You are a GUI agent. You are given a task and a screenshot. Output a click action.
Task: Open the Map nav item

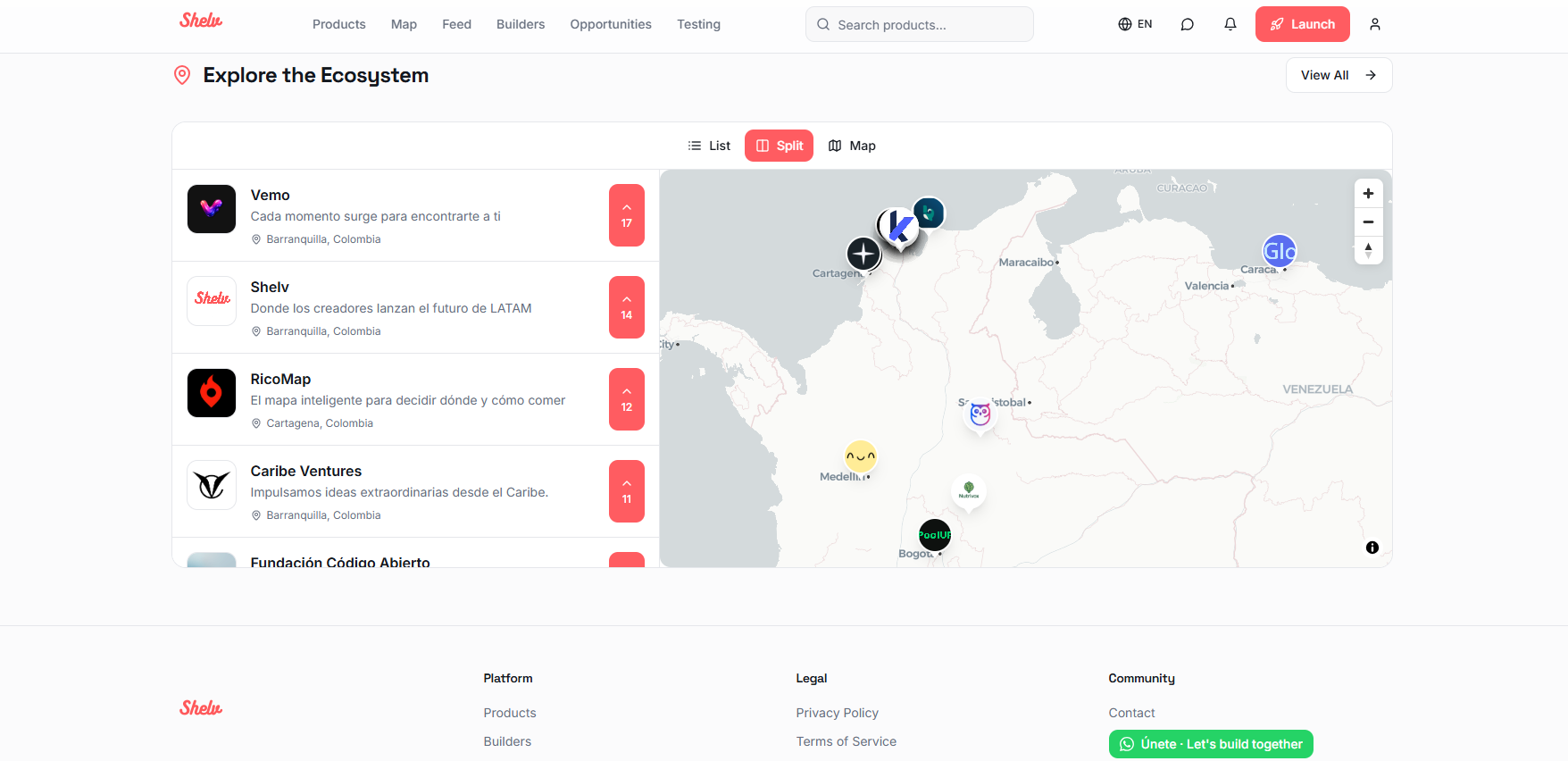coord(404,24)
